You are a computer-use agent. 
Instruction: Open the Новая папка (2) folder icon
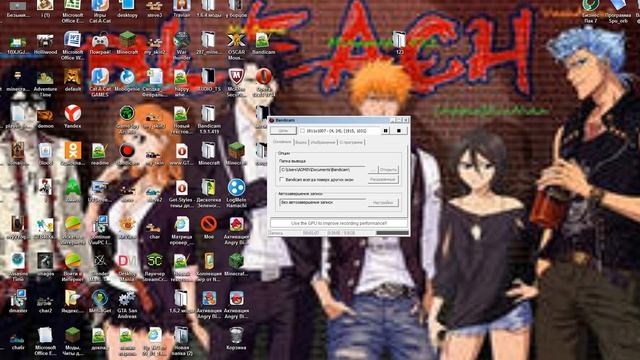pyautogui.click(x=182, y=341)
